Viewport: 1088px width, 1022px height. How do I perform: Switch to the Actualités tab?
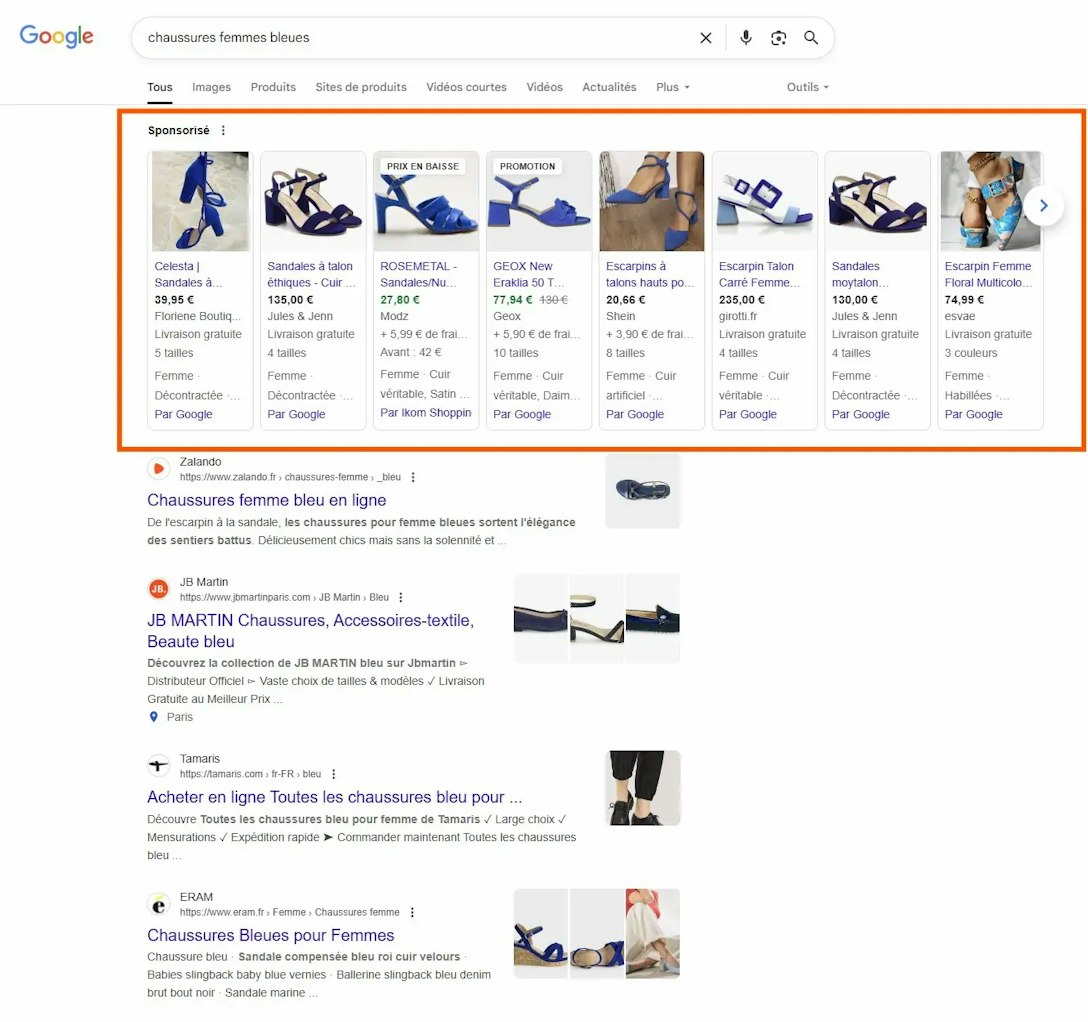[x=609, y=87]
